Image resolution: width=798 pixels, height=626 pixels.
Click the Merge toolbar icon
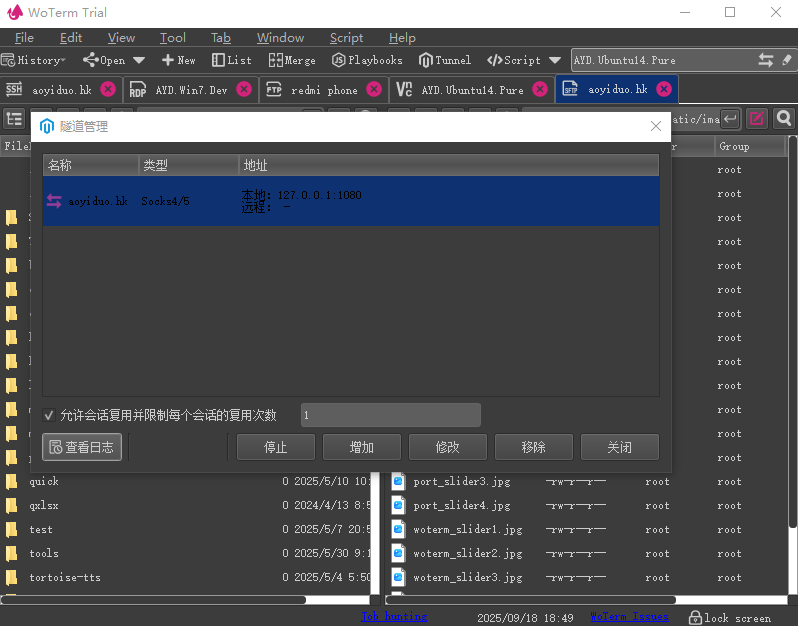tap(292, 60)
